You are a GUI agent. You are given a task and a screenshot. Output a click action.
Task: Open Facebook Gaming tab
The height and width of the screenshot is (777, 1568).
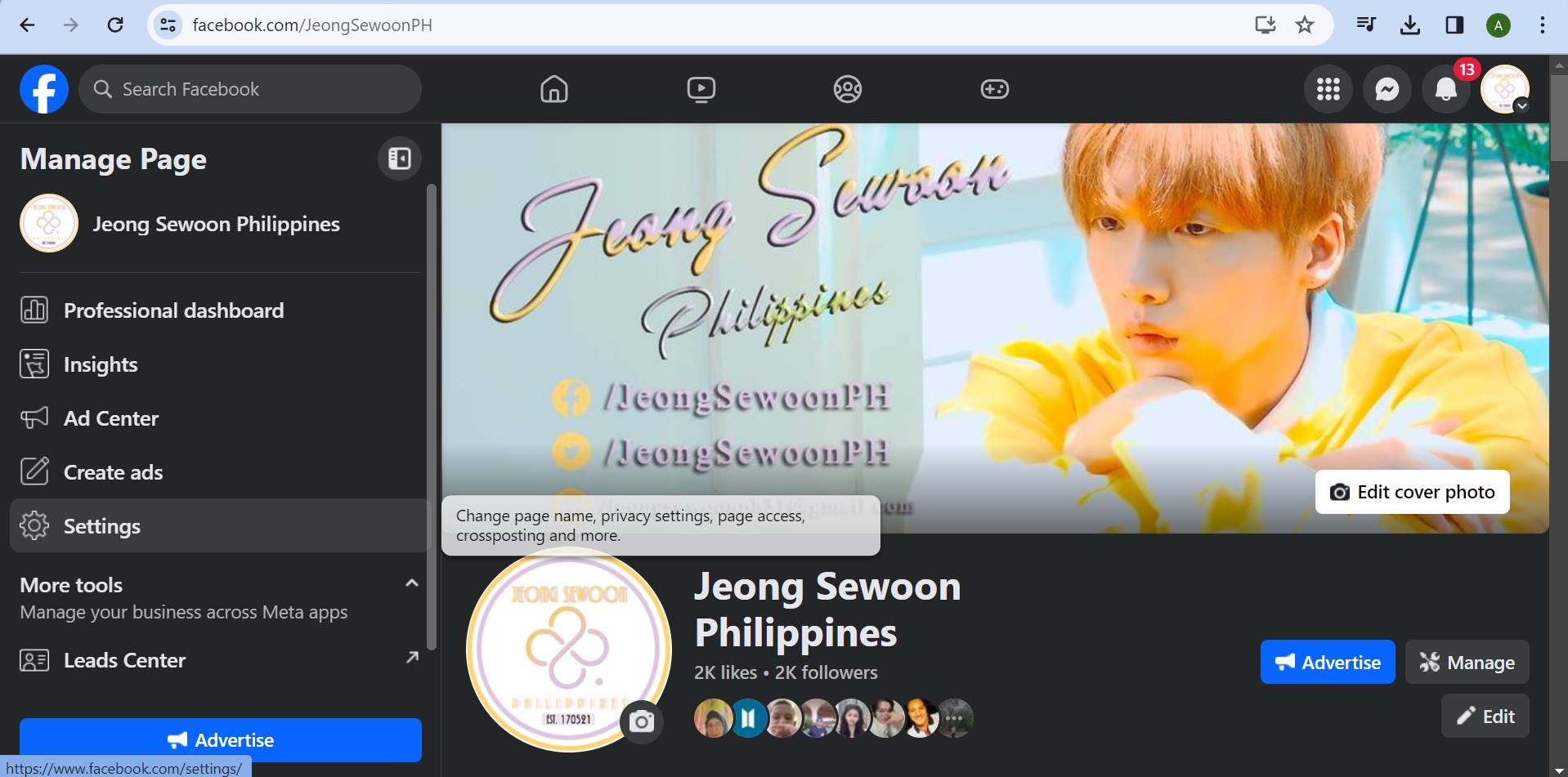(995, 89)
